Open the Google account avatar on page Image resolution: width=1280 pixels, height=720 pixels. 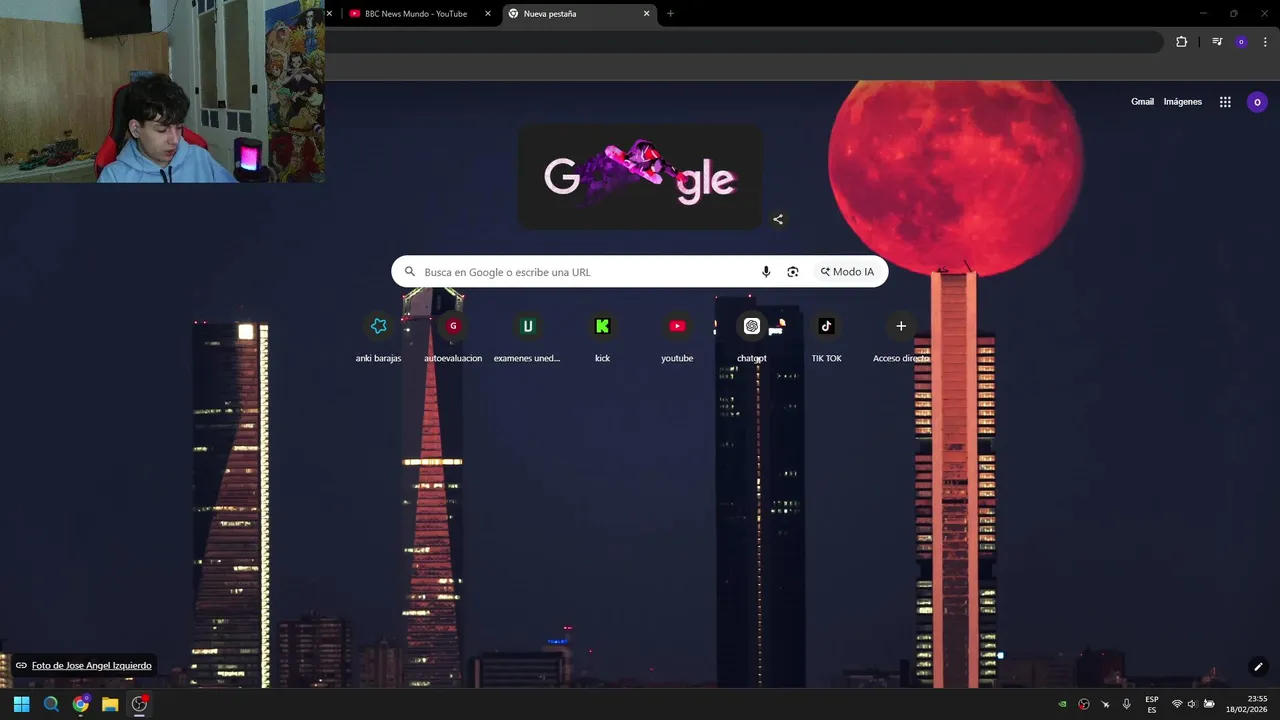pyautogui.click(x=1257, y=102)
